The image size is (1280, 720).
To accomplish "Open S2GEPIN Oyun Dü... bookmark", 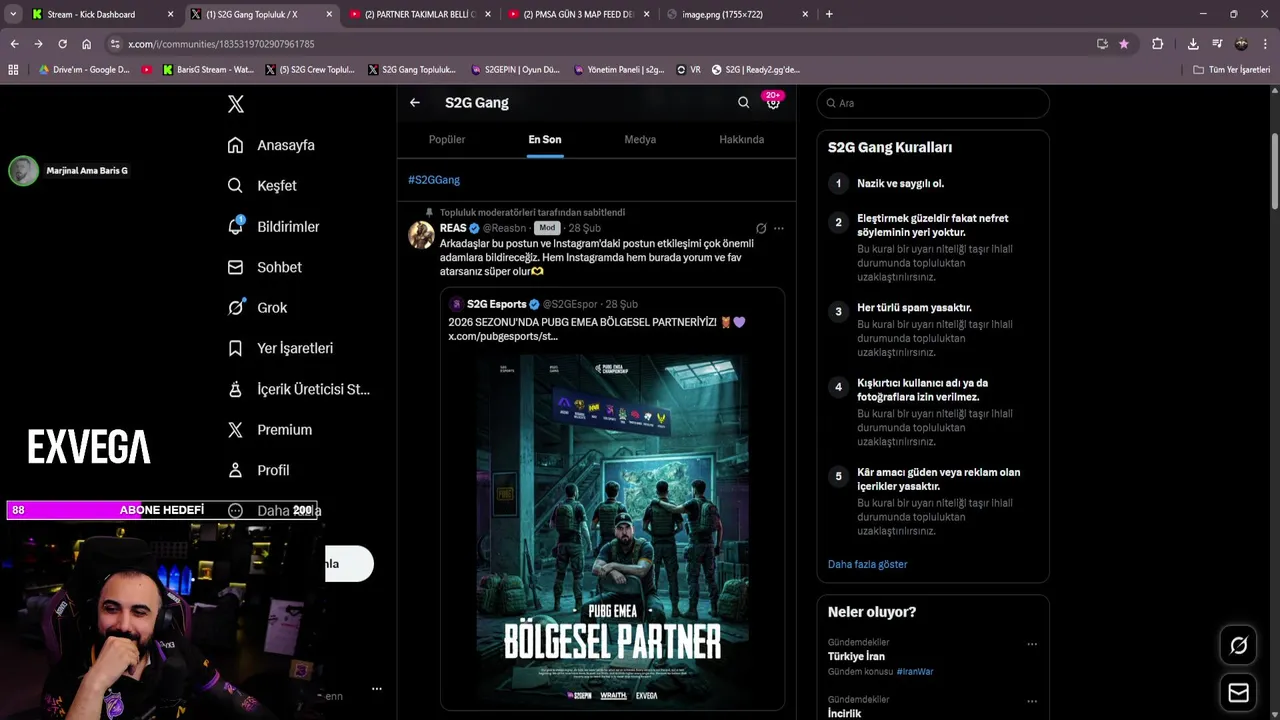I will coord(515,70).
